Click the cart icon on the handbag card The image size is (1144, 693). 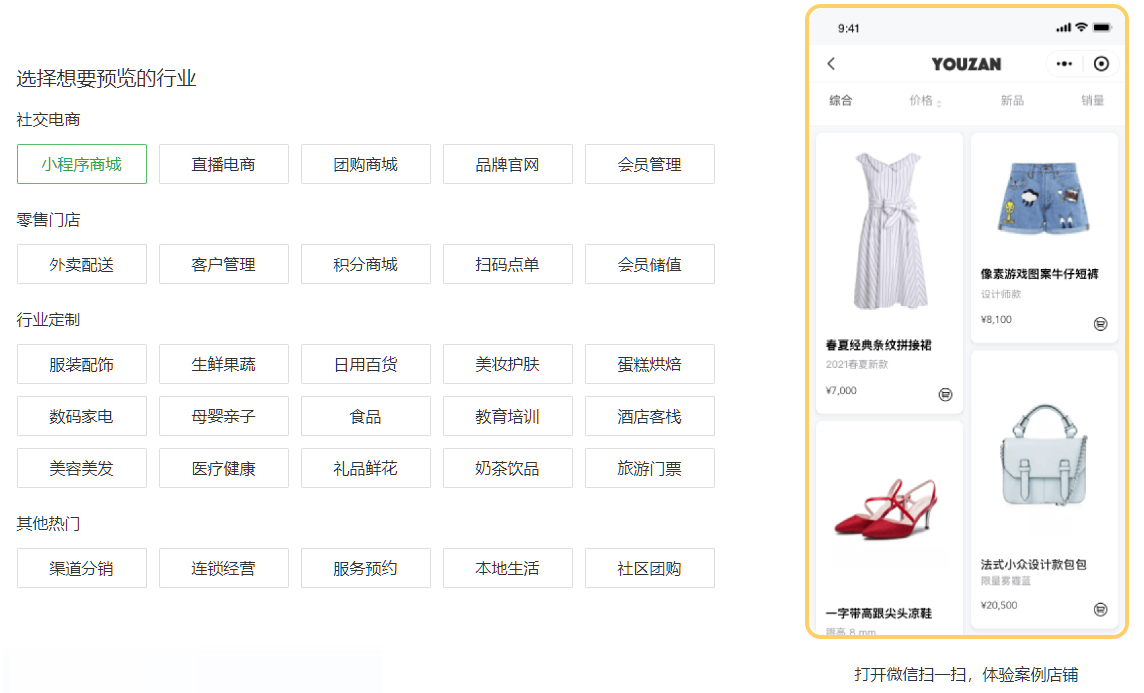coord(1100,608)
